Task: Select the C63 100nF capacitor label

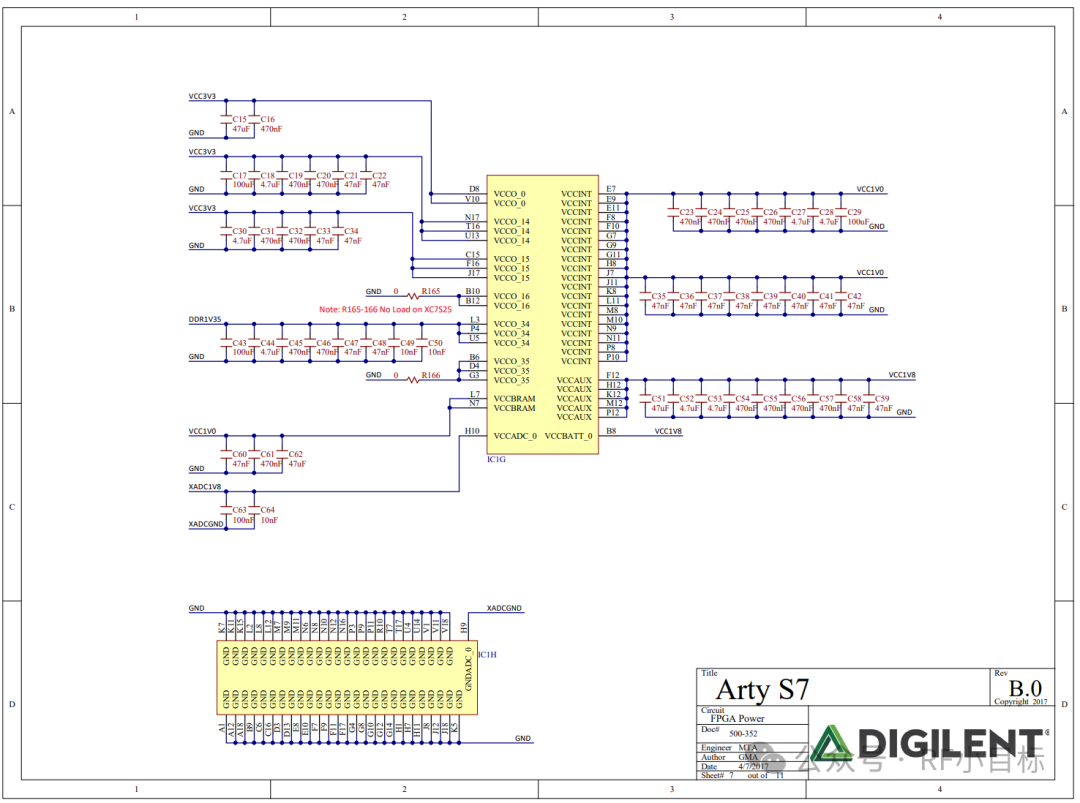Action: pos(242,514)
